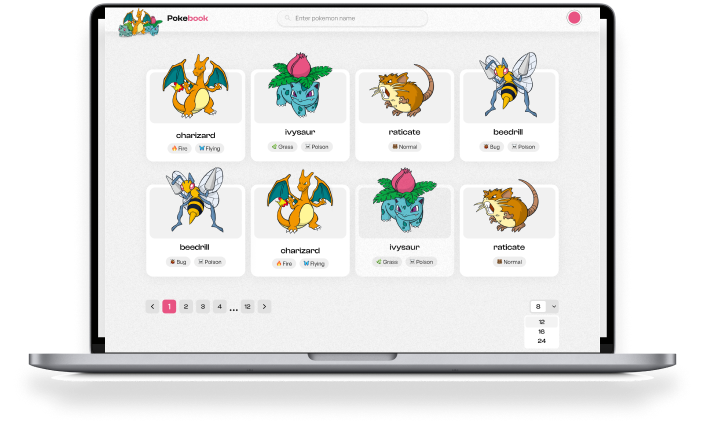Viewport: 705px width, 429px height.
Task: Click the Poison type badge on bottom-row ivysaur
Action: point(421,262)
